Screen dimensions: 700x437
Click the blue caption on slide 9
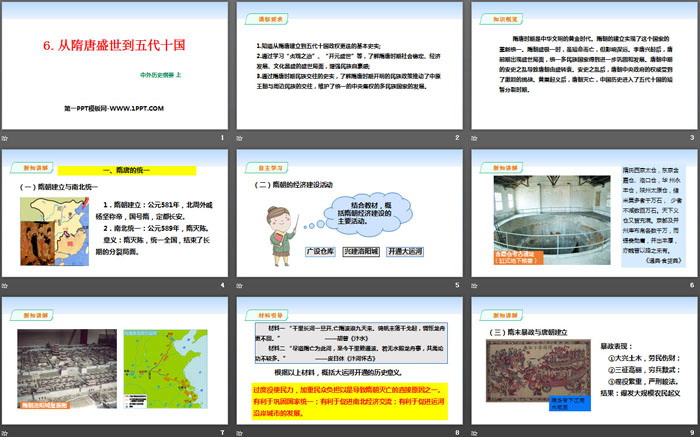click(x=570, y=403)
